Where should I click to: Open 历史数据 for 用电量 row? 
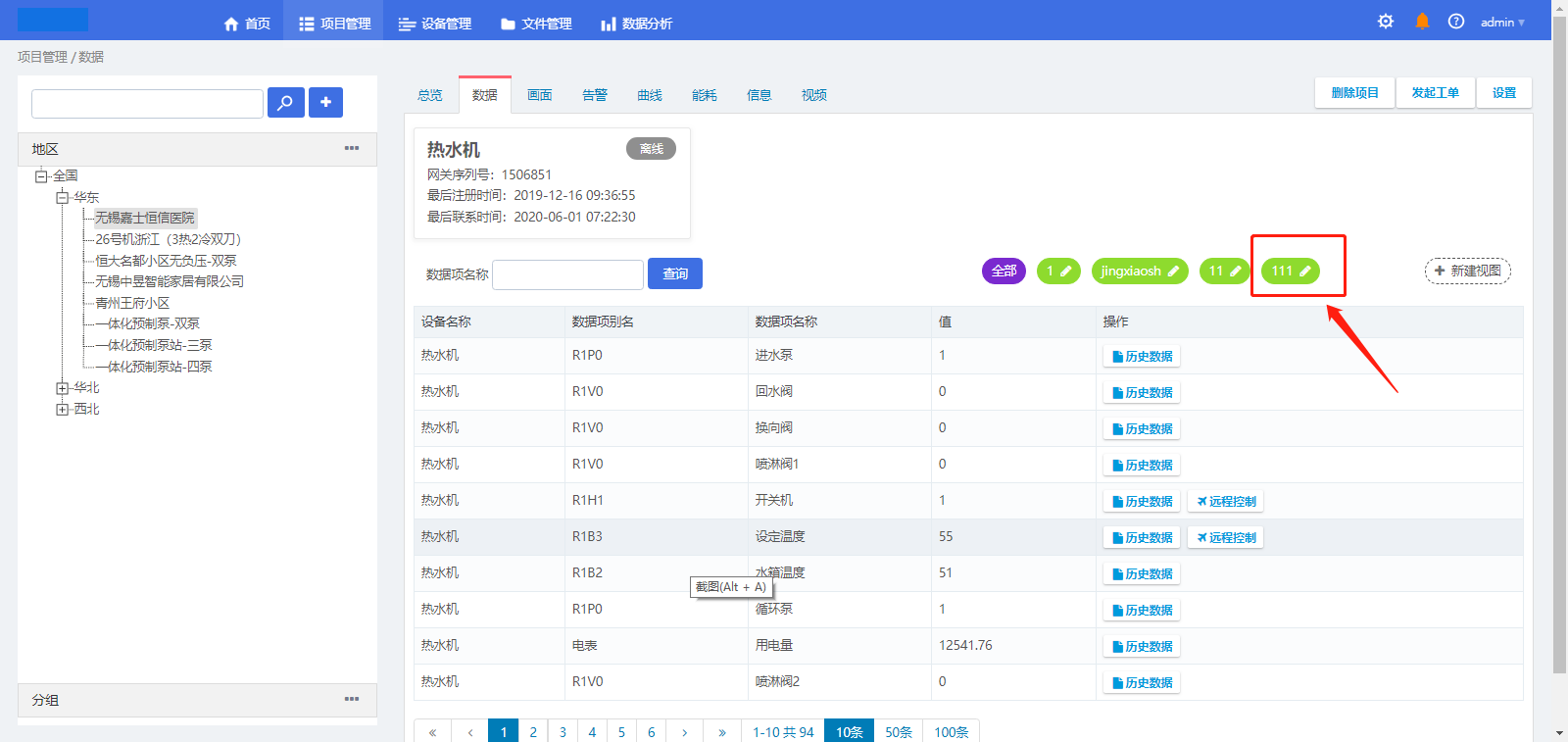click(x=1142, y=647)
